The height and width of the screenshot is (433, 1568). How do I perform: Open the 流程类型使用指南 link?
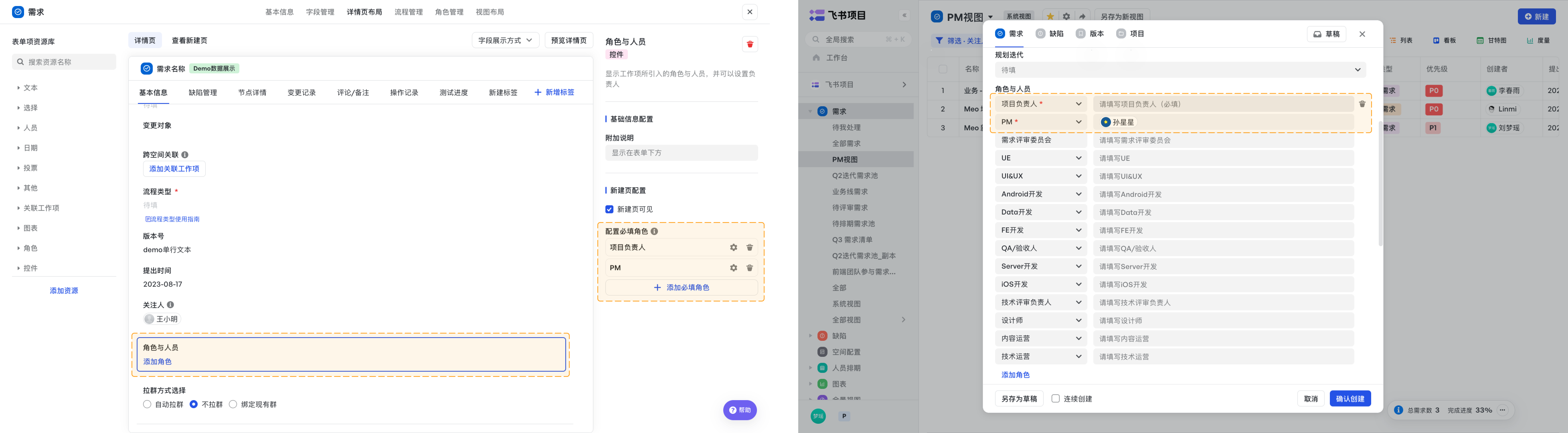[172, 219]
